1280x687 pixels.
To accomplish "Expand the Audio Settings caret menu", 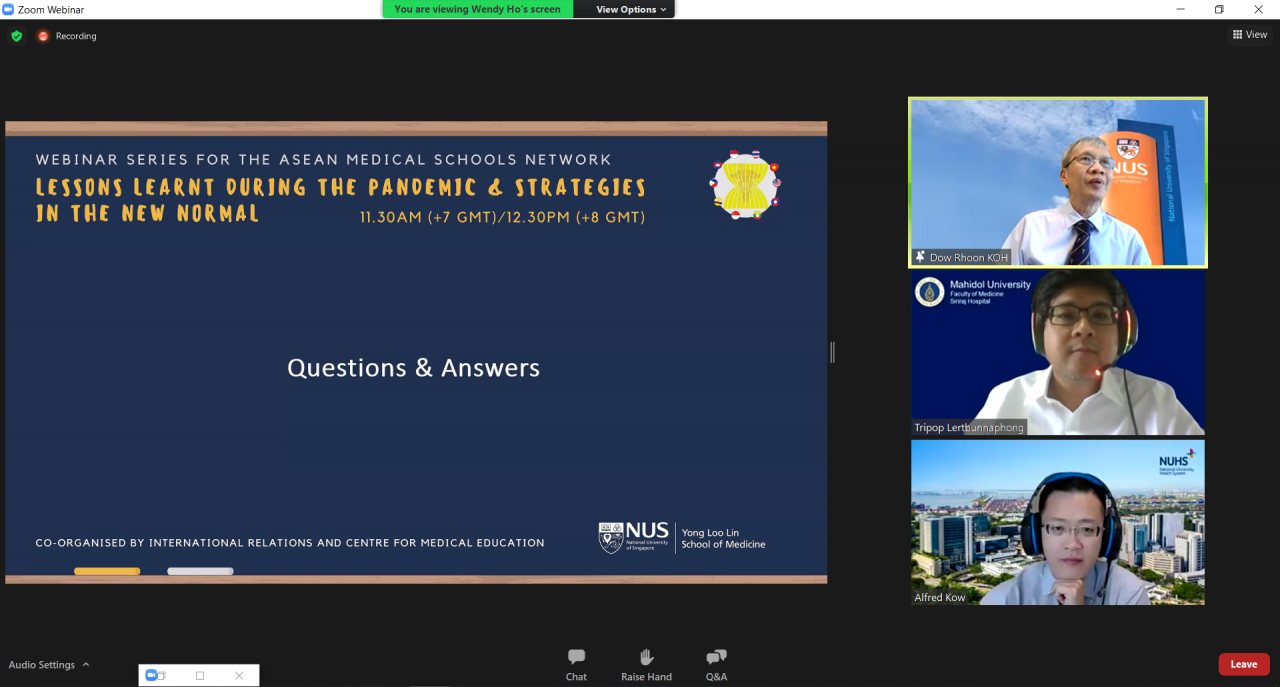I will pos(86,665).
